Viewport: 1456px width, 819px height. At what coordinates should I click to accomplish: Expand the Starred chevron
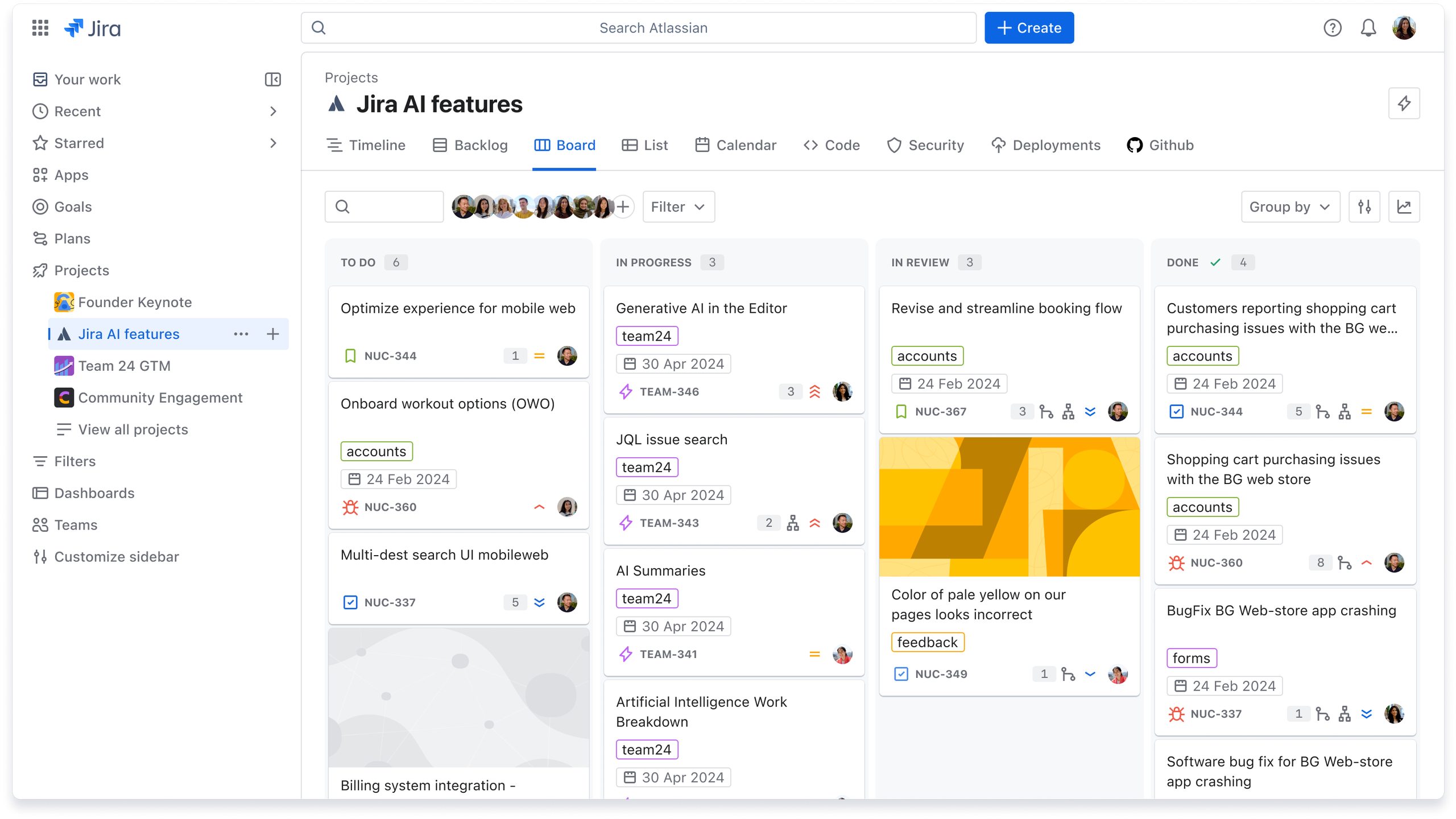273,143
